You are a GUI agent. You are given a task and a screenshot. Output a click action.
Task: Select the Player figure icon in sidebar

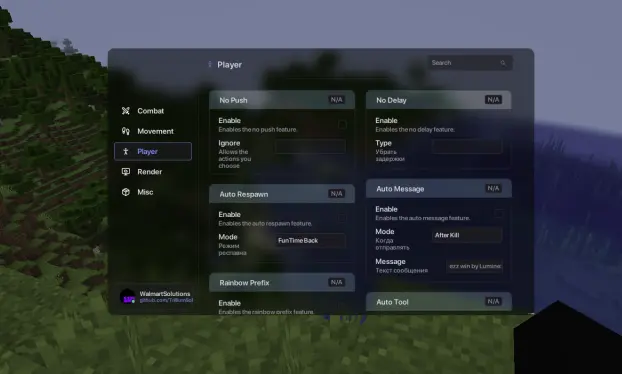tap(126, 151)
